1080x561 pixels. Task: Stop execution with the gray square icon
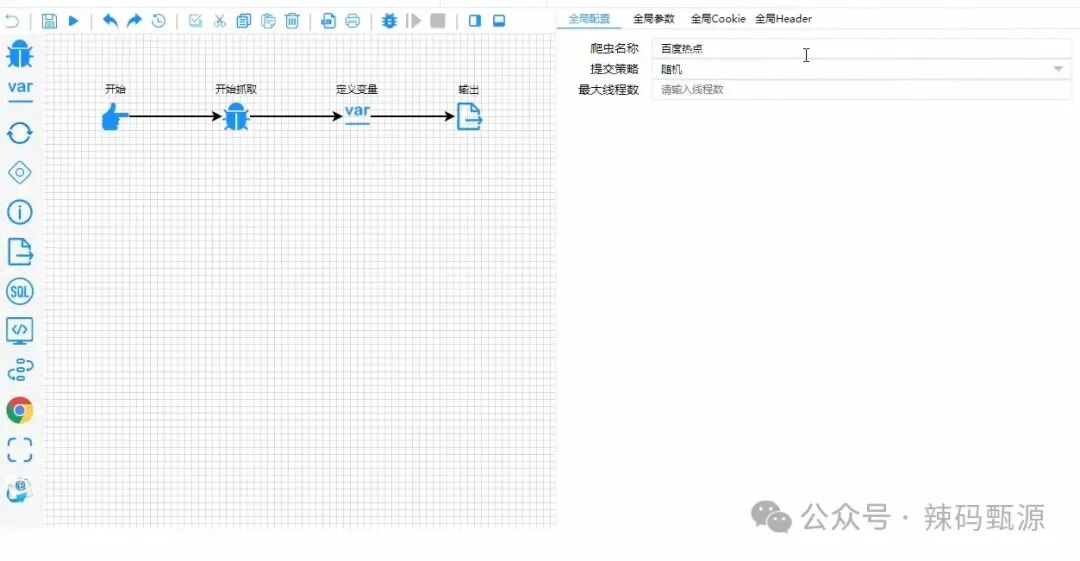(x=437, y=21)
